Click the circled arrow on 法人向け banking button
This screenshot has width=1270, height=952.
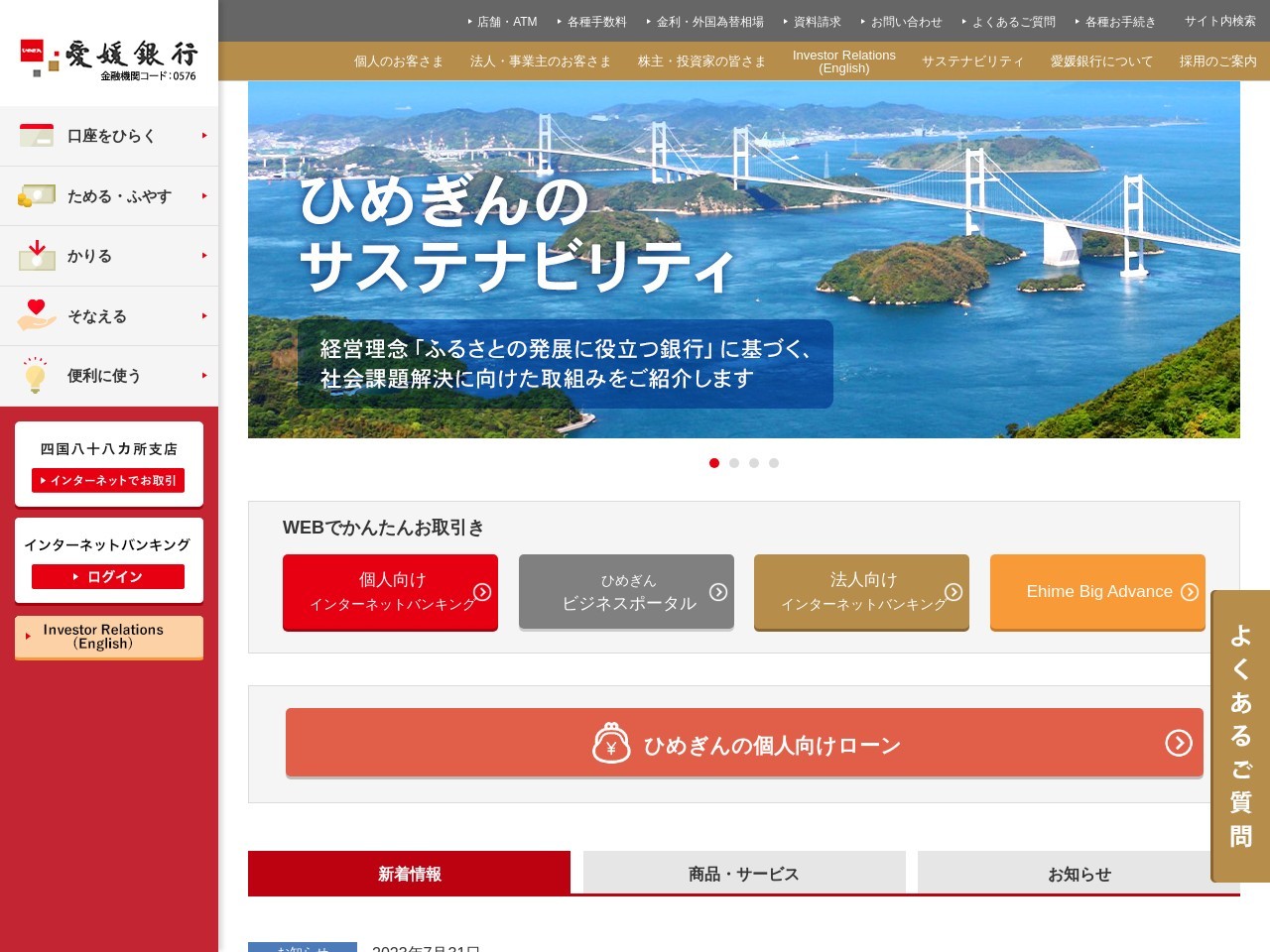point(953,592)
